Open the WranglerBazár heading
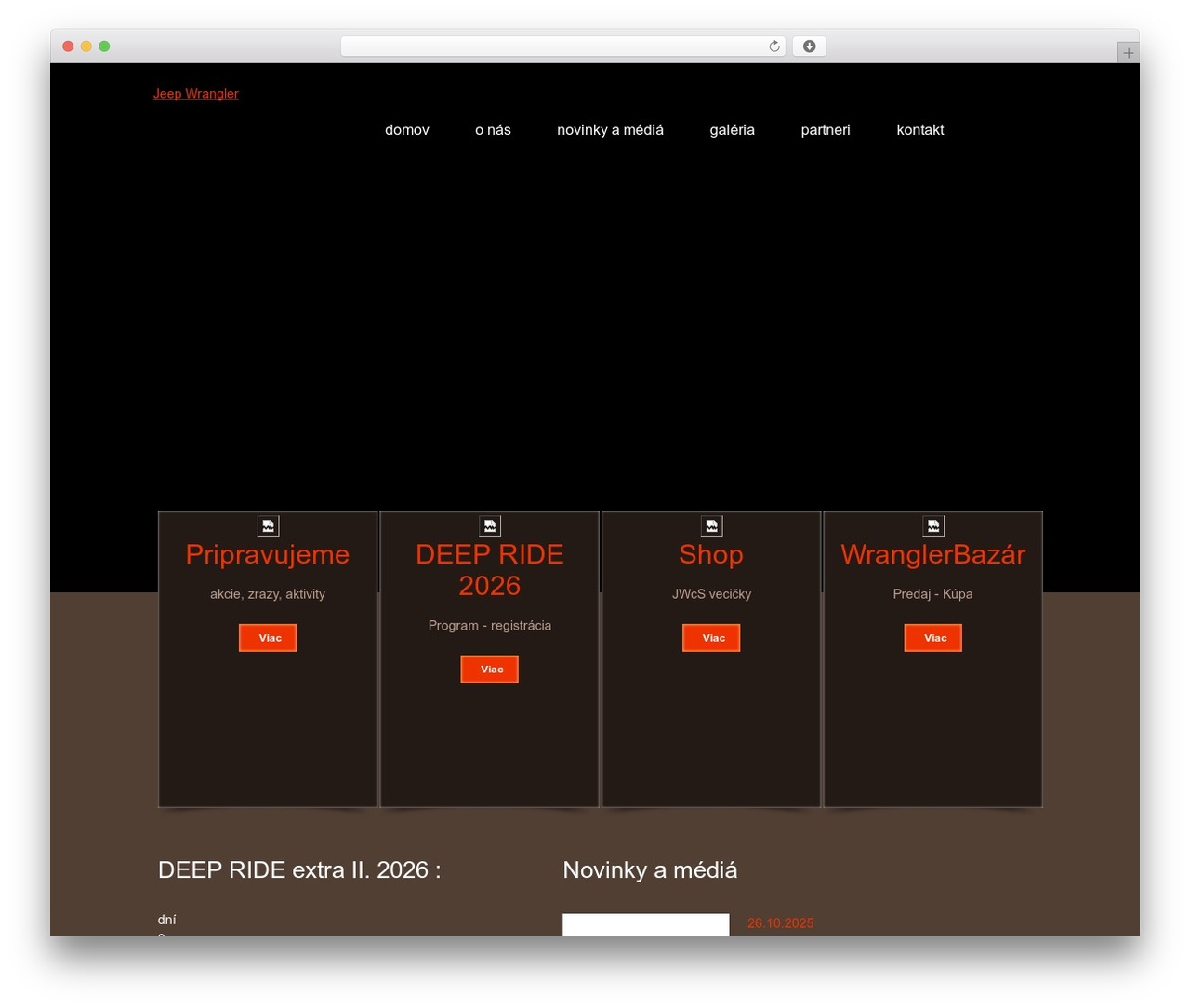This screenshot has height=1008, width=1190. click(x=933, y=554)
